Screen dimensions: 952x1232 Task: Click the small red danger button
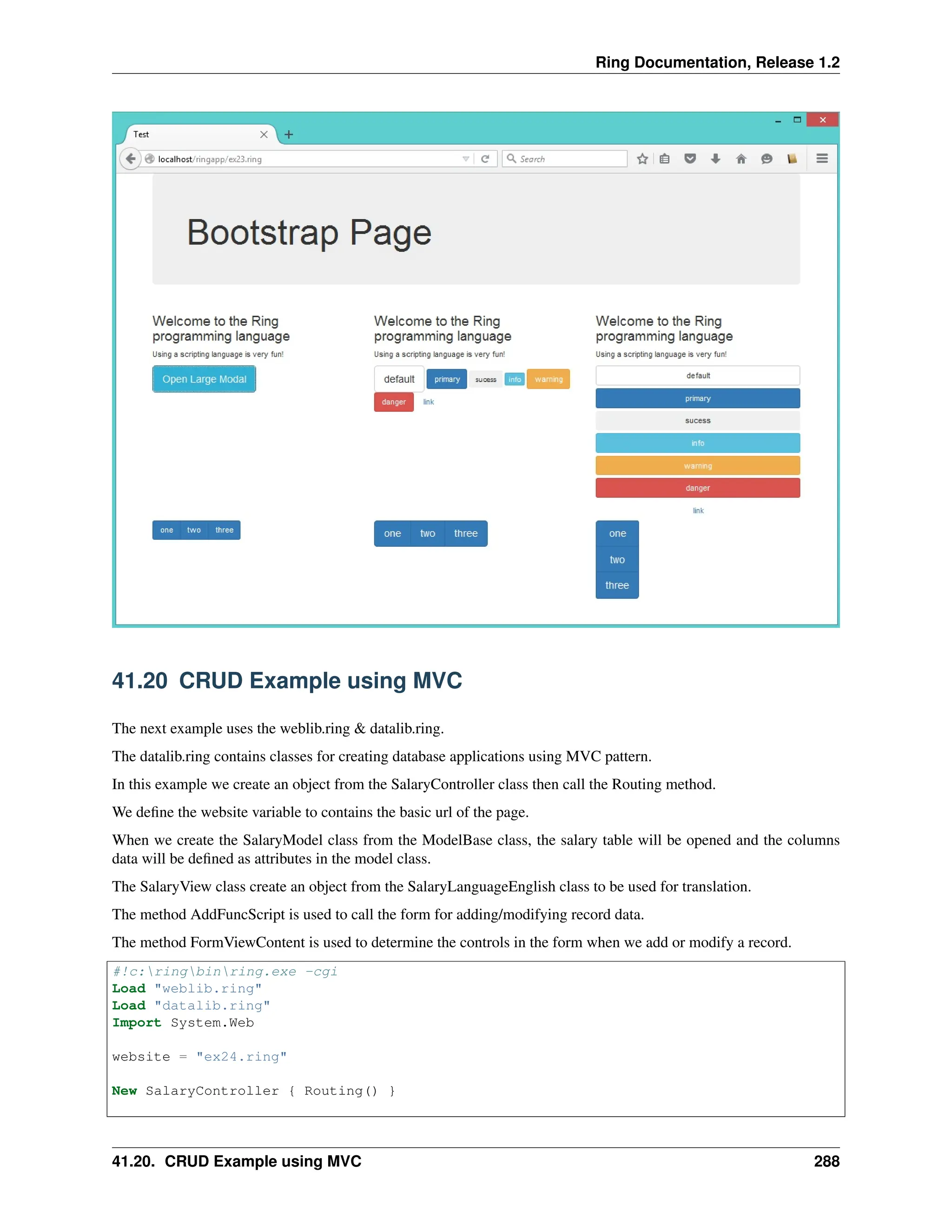point(394,402)
